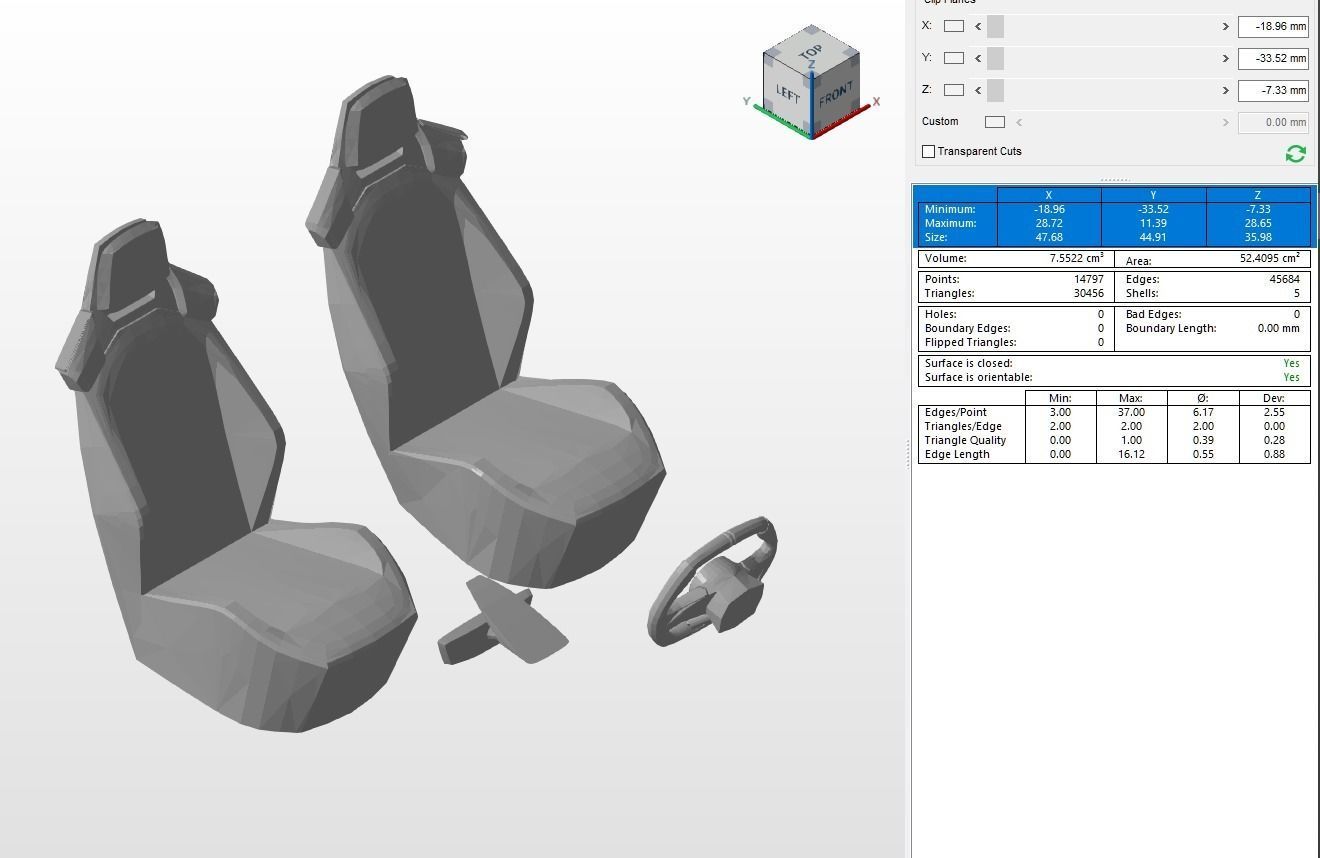Toggle the X clip plane box

click(954, 26)
